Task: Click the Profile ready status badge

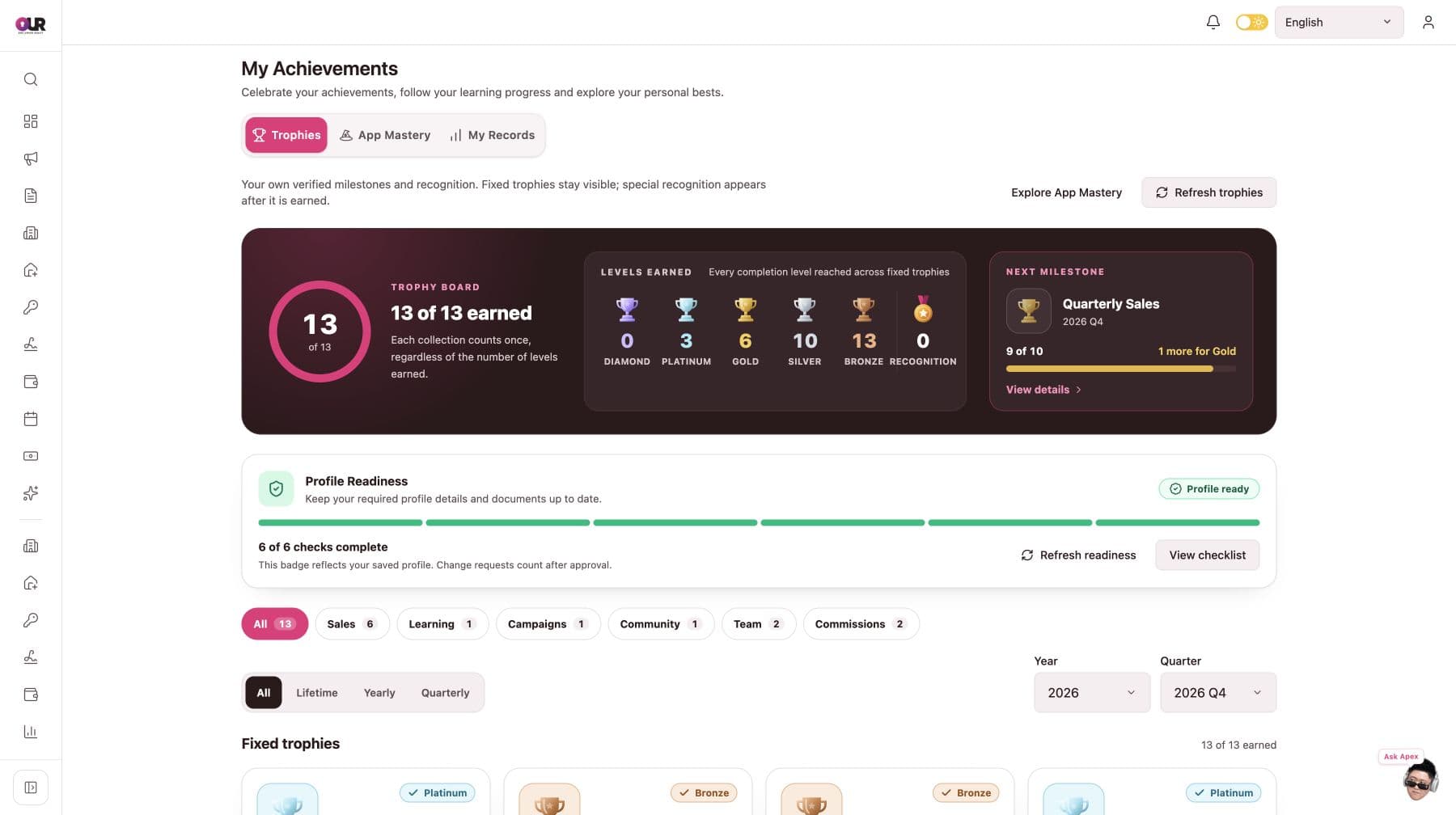Action: (x=1208, y=489)
